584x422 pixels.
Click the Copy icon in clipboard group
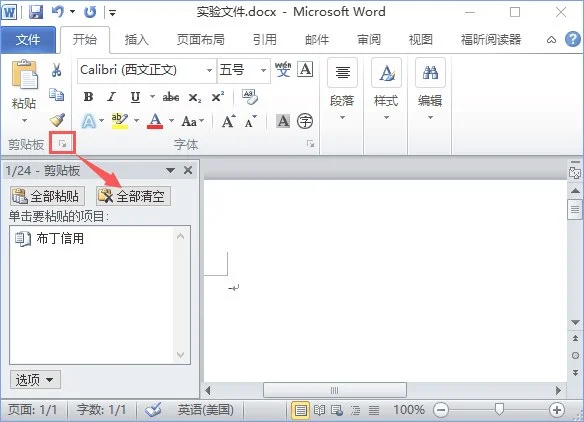coord(57,95)
